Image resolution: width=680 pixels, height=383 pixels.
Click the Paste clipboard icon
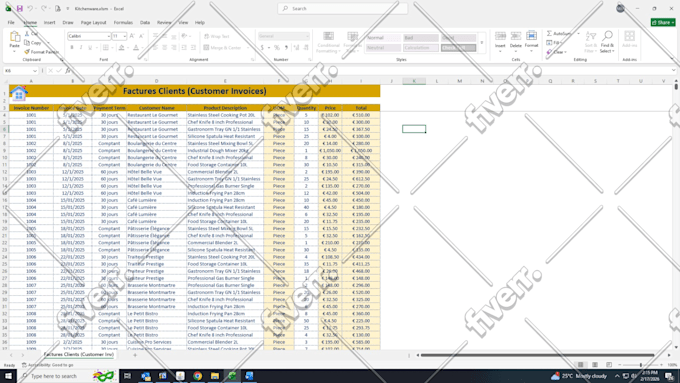15,37
